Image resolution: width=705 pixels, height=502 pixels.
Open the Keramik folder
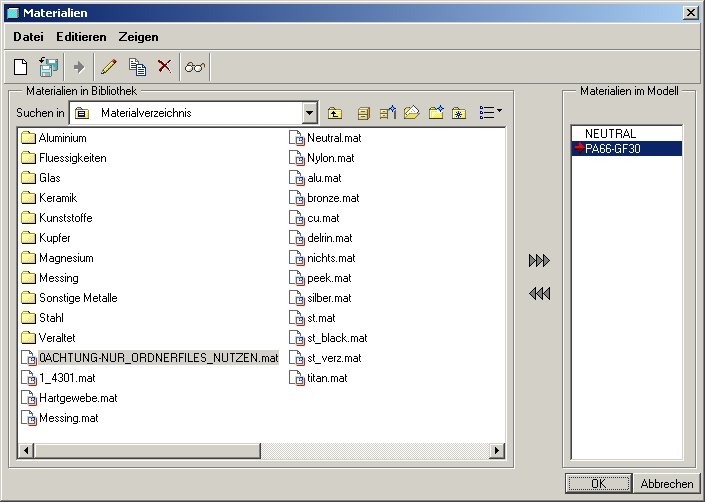[49, 198]
